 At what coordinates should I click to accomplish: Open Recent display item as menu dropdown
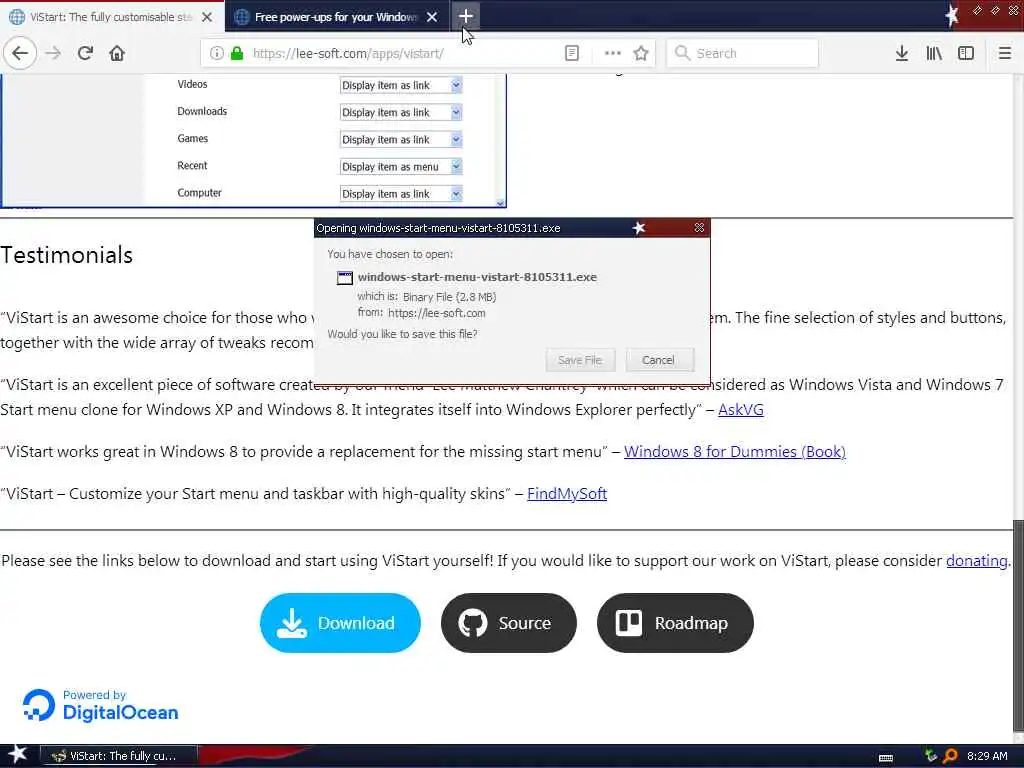[x=401, y=167]
